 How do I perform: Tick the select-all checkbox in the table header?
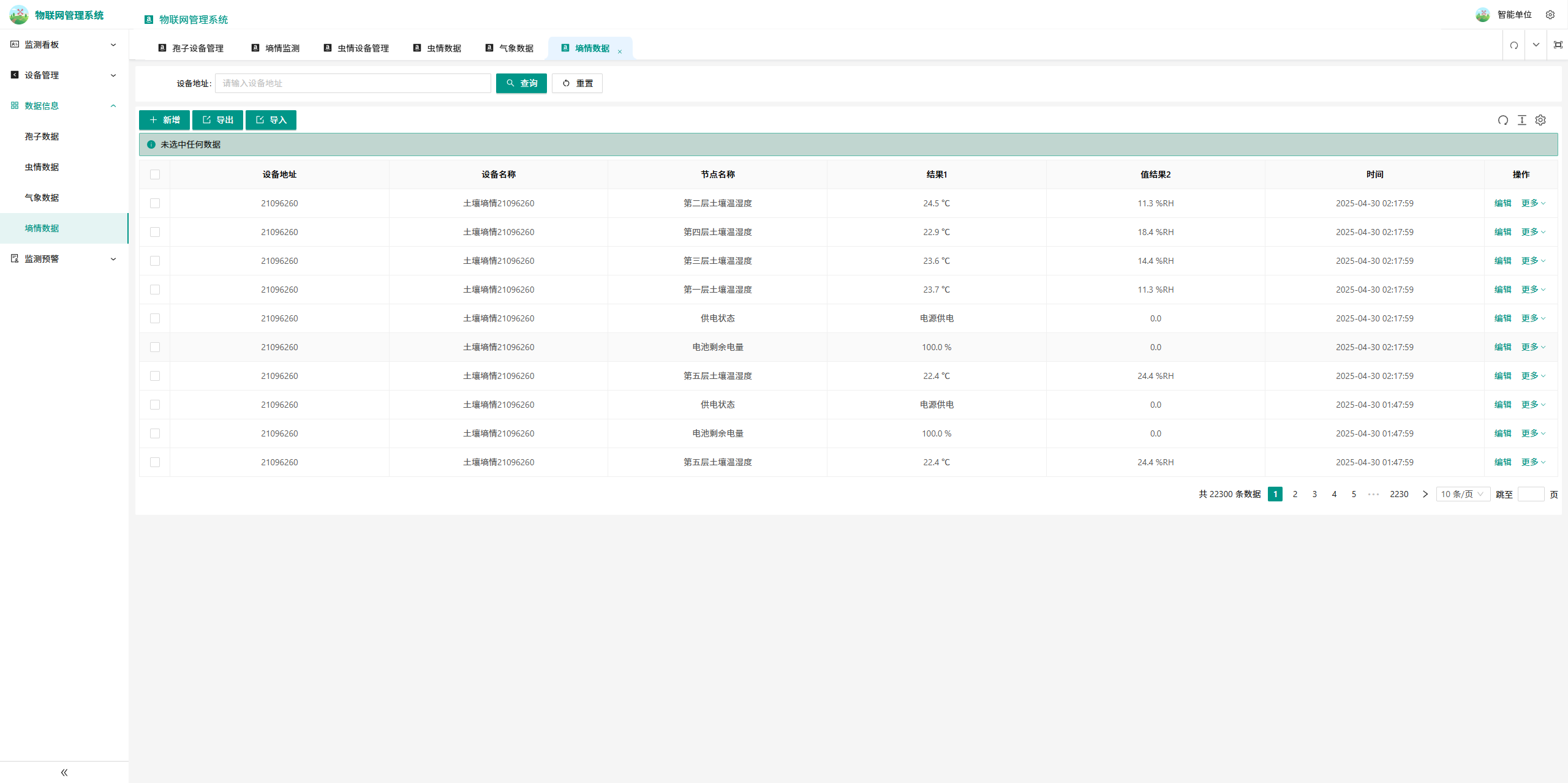pos(155,174)
